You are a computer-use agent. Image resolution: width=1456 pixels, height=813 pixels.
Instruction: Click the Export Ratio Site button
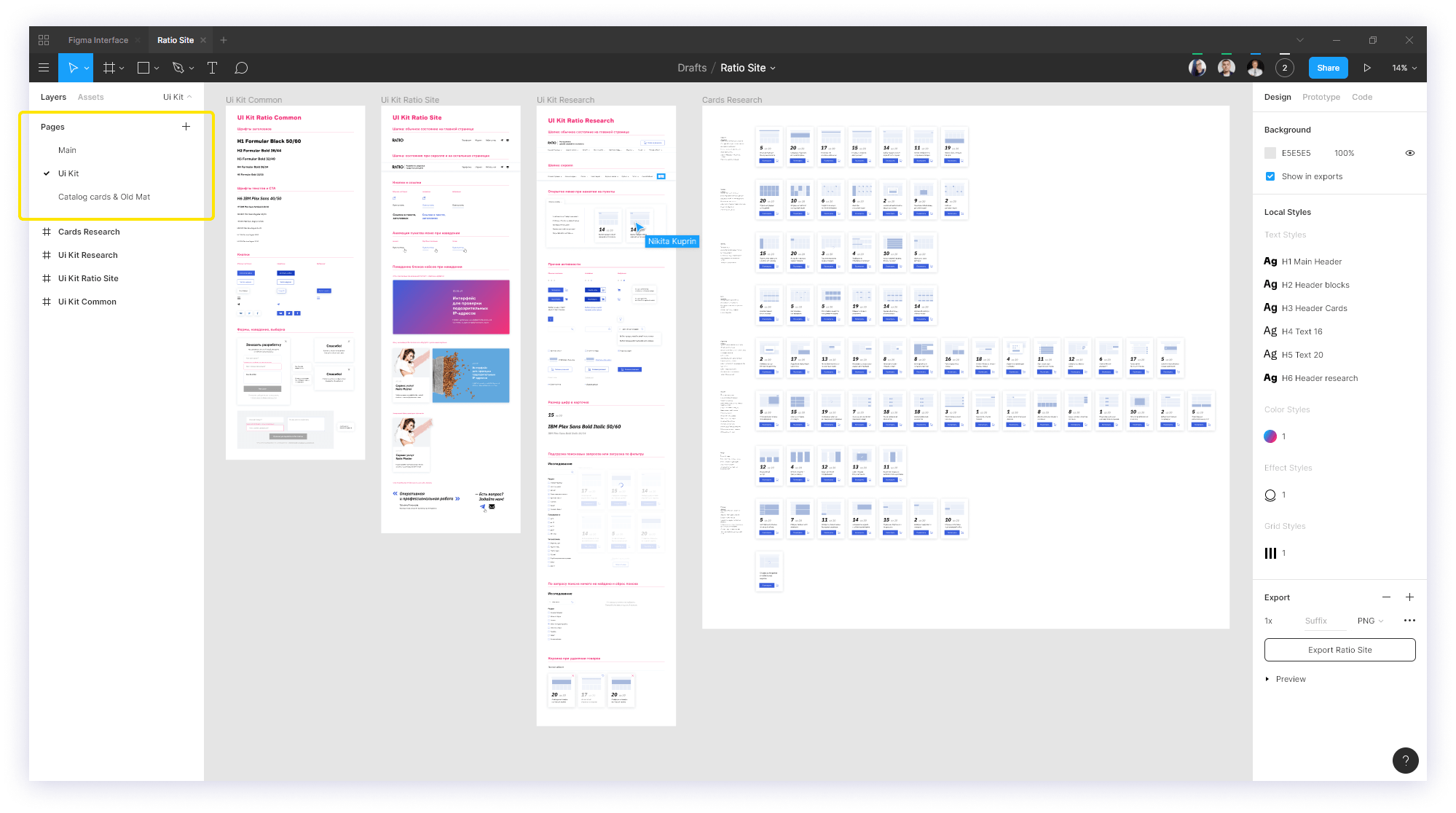1339,650
